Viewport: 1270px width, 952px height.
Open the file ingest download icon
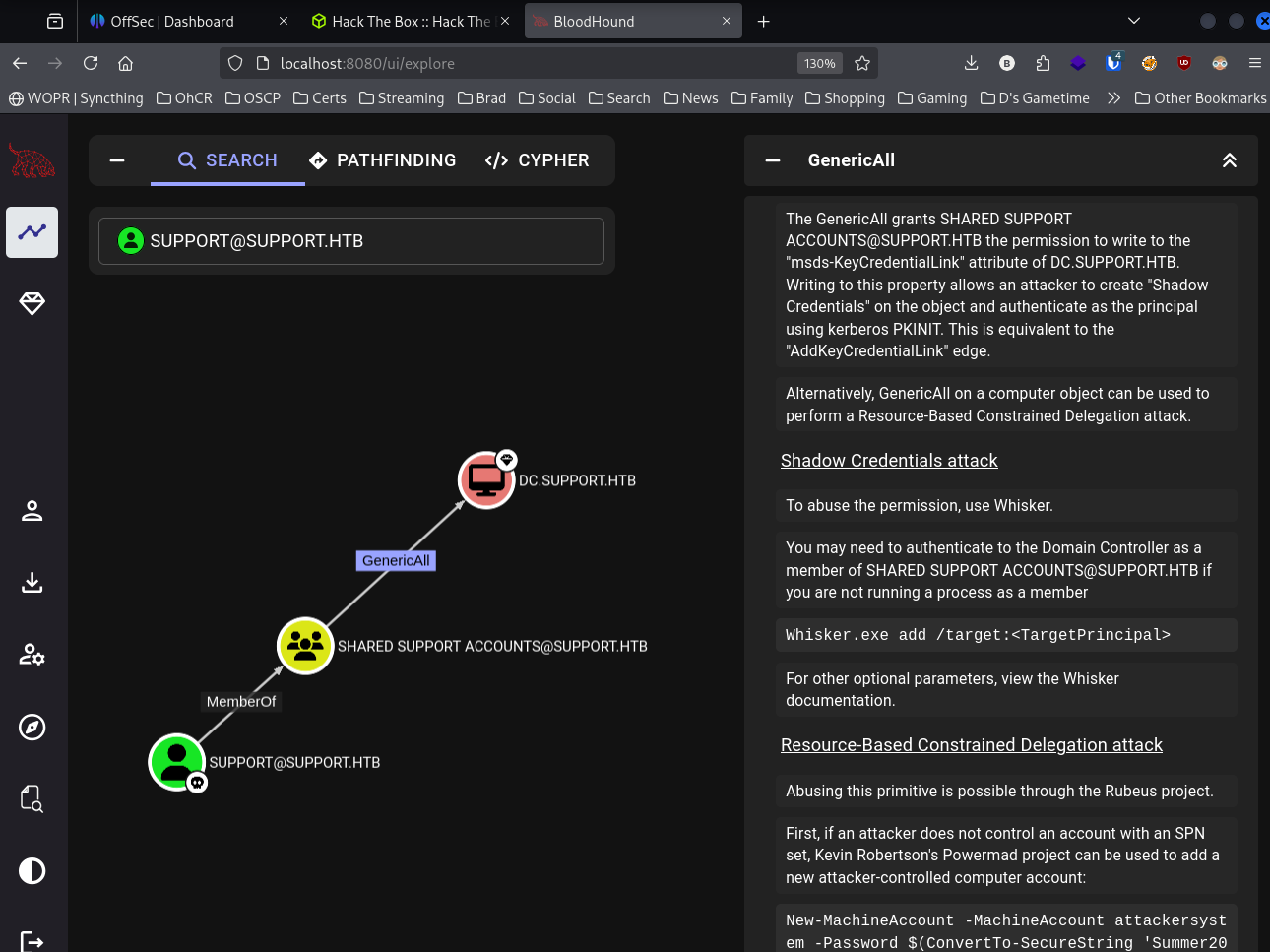(x=32, y=583)
